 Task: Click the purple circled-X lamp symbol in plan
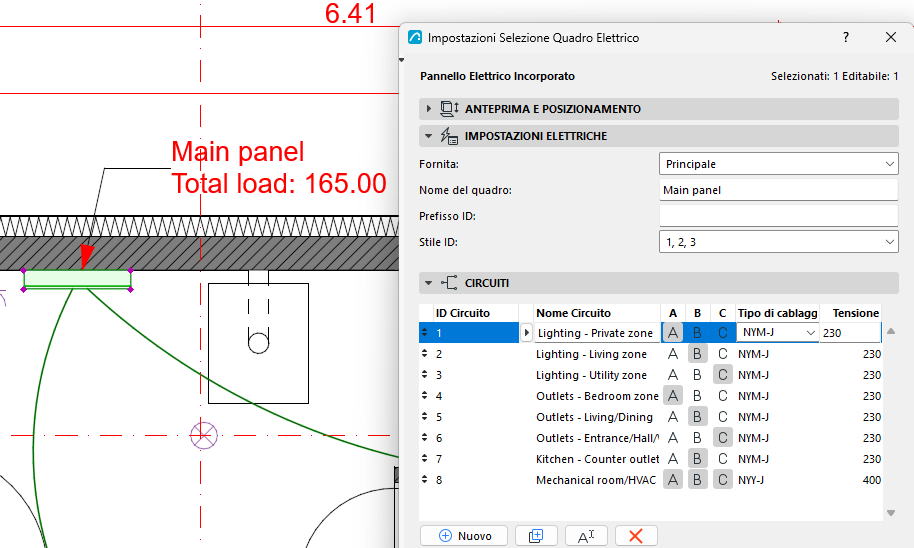tap(204, 435)
